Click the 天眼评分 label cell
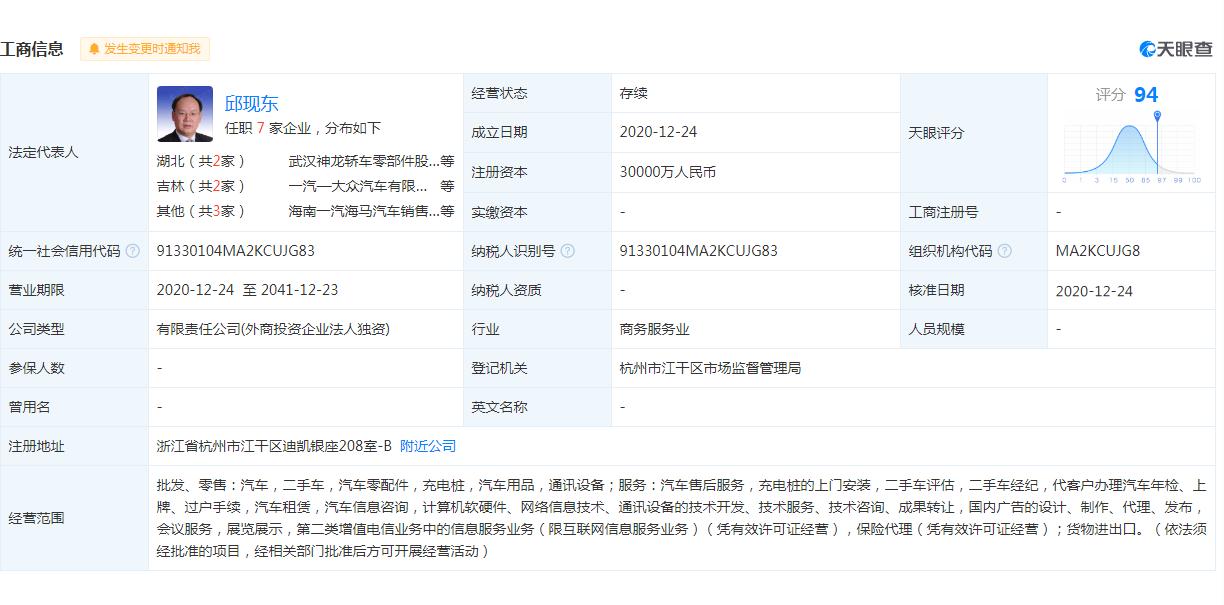Viewport: 1224px width, 605px height. [973, 132]
